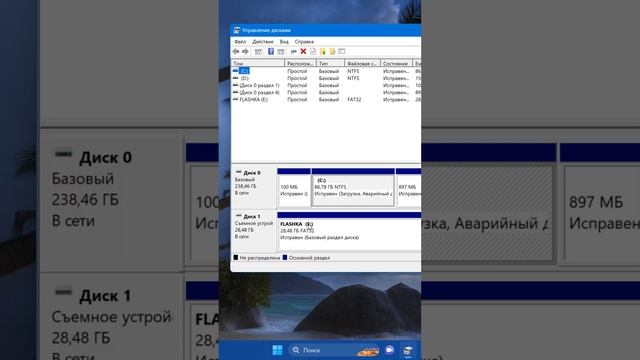The width and height of the screenshot is (640, 360).
Task: Click the last toolbar view-settings icon
Action: 342,51
